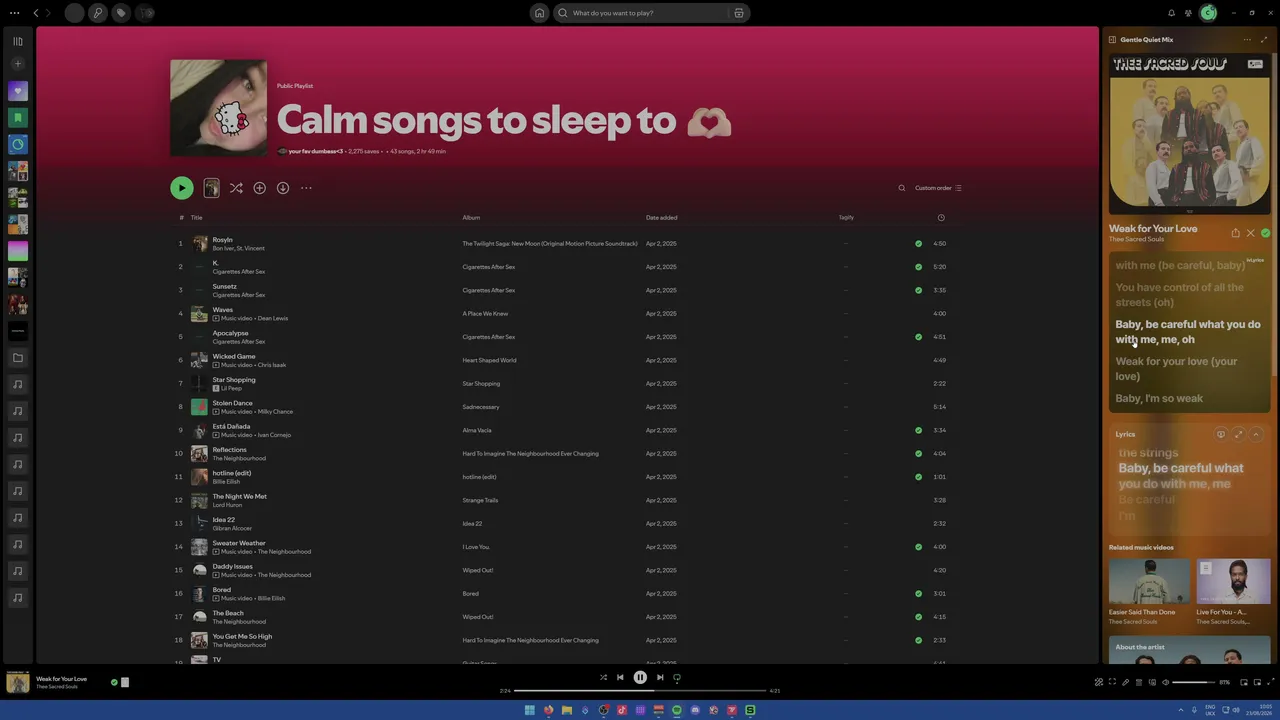Open the user profile avatar menu
Screen dimensions: 1280x720
pyautogui.click(x=1208, y=13)
